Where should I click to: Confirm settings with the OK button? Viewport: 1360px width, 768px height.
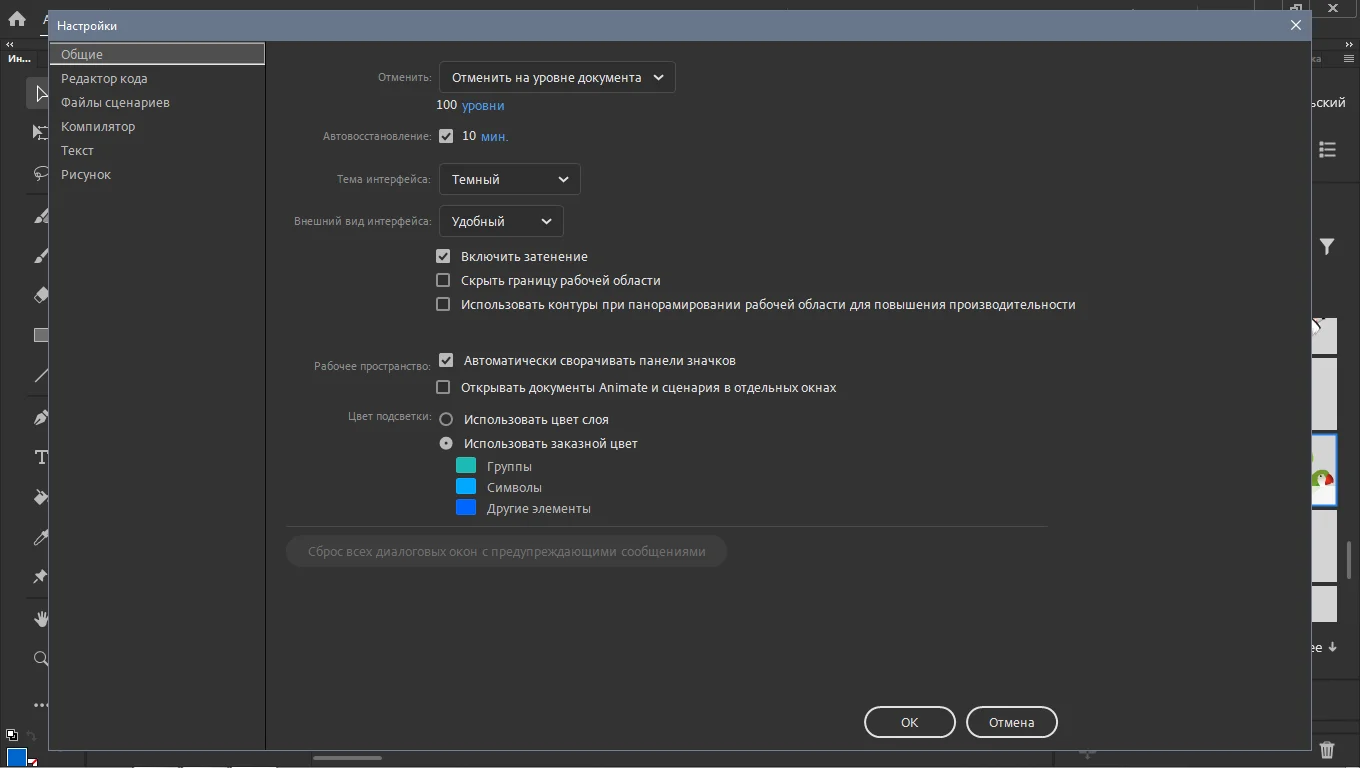coord(909,722)
